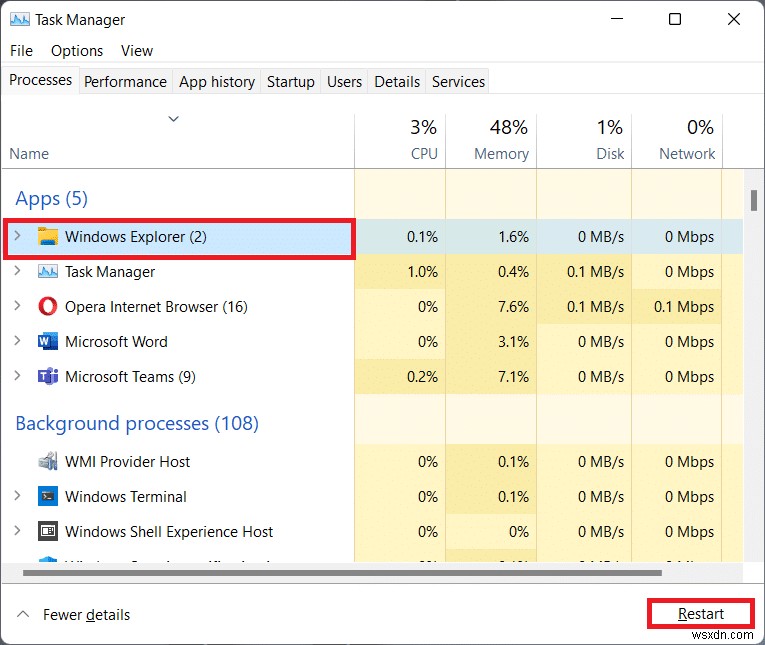Click the WMI Provider Host icon
This screenshot has width=765, height=645.
pos(48,462)
